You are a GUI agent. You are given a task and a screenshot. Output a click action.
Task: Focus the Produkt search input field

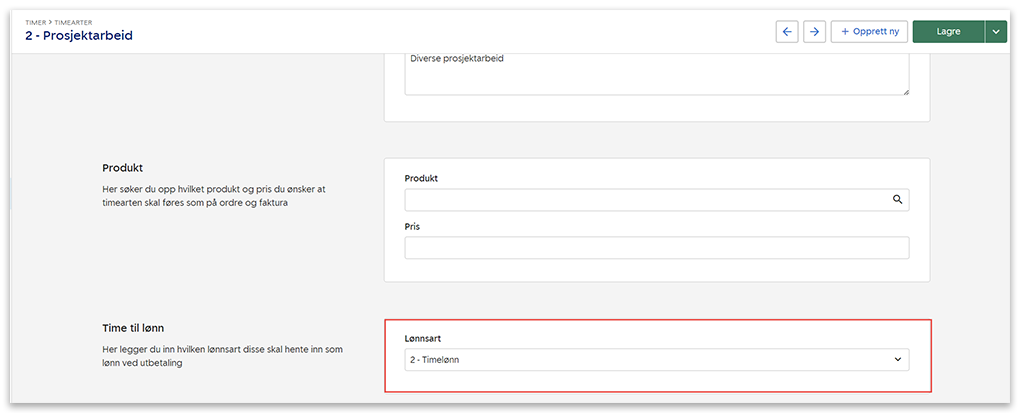click(x=645, y=200)
